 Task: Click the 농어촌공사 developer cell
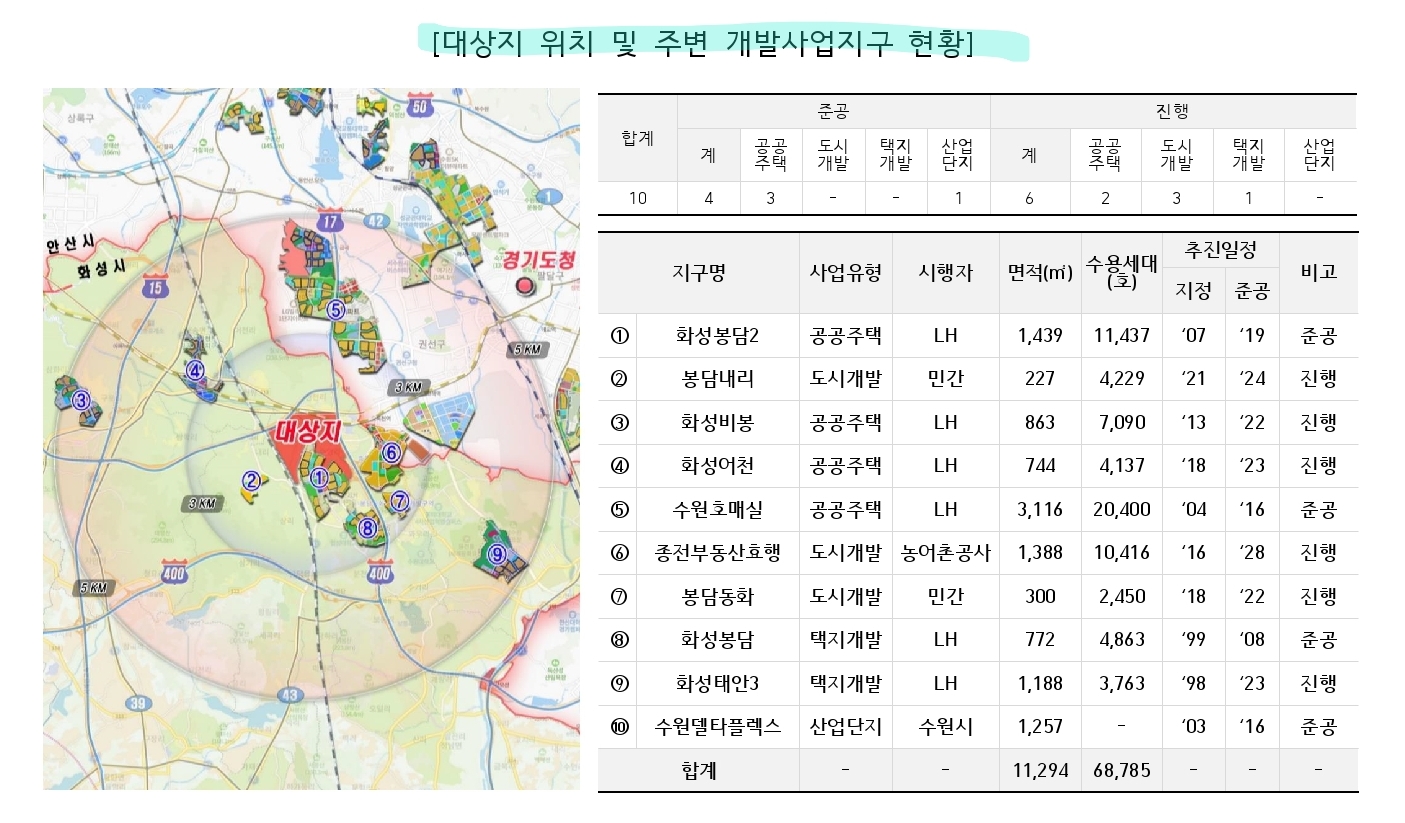945,553
